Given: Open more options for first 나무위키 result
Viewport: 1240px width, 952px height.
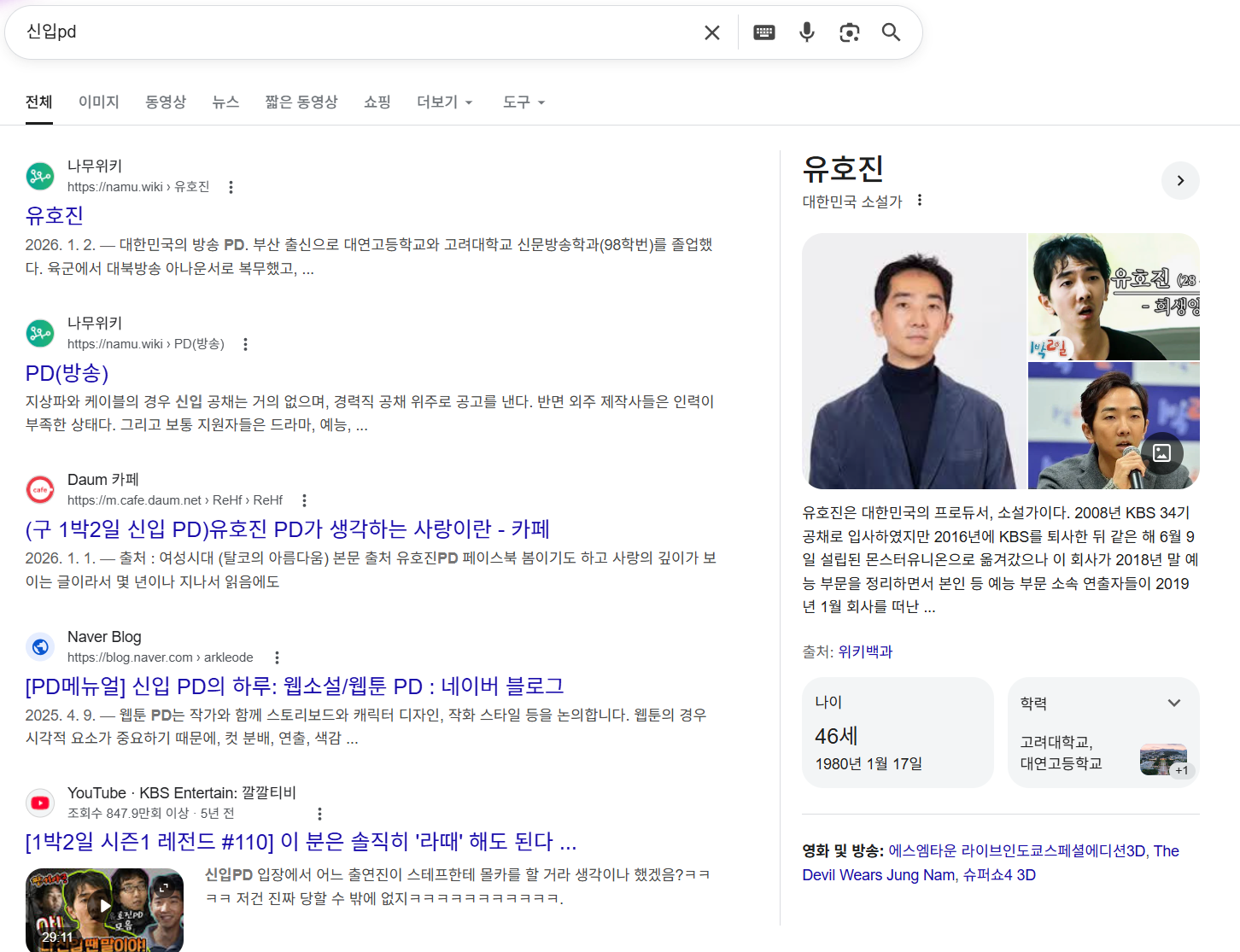Looking at the screenshot, I should [231, 187].
